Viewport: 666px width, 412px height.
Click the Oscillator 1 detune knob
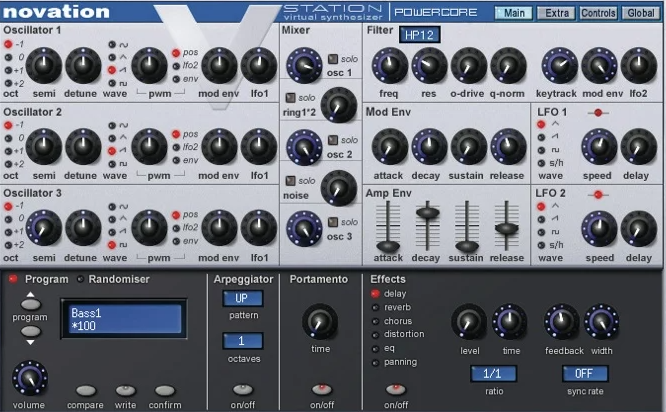pyautogui.click(x=83, y=66)
